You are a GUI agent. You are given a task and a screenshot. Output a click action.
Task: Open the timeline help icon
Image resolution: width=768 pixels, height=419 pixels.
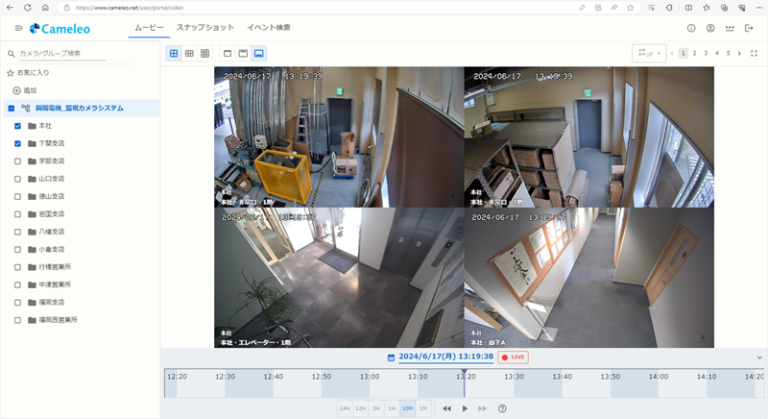click(x=502, y=408)
